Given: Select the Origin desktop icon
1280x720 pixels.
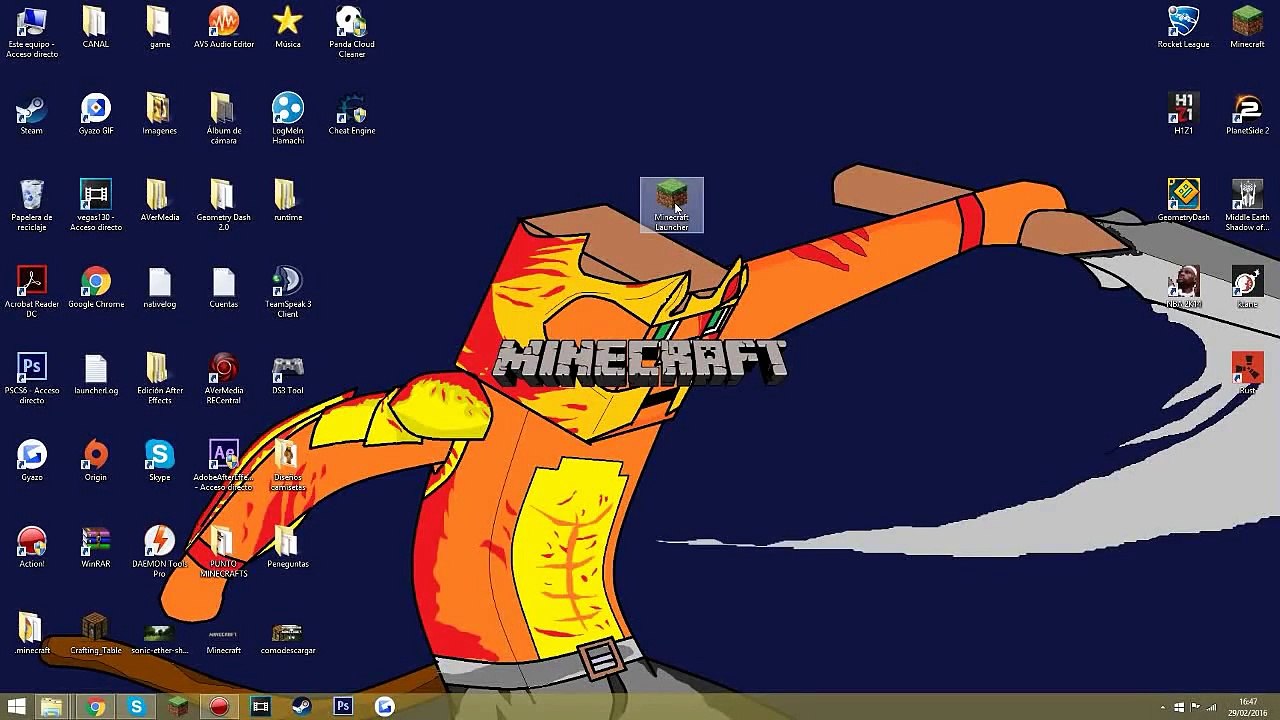Looking at the screenshot, I should point(95,460).
